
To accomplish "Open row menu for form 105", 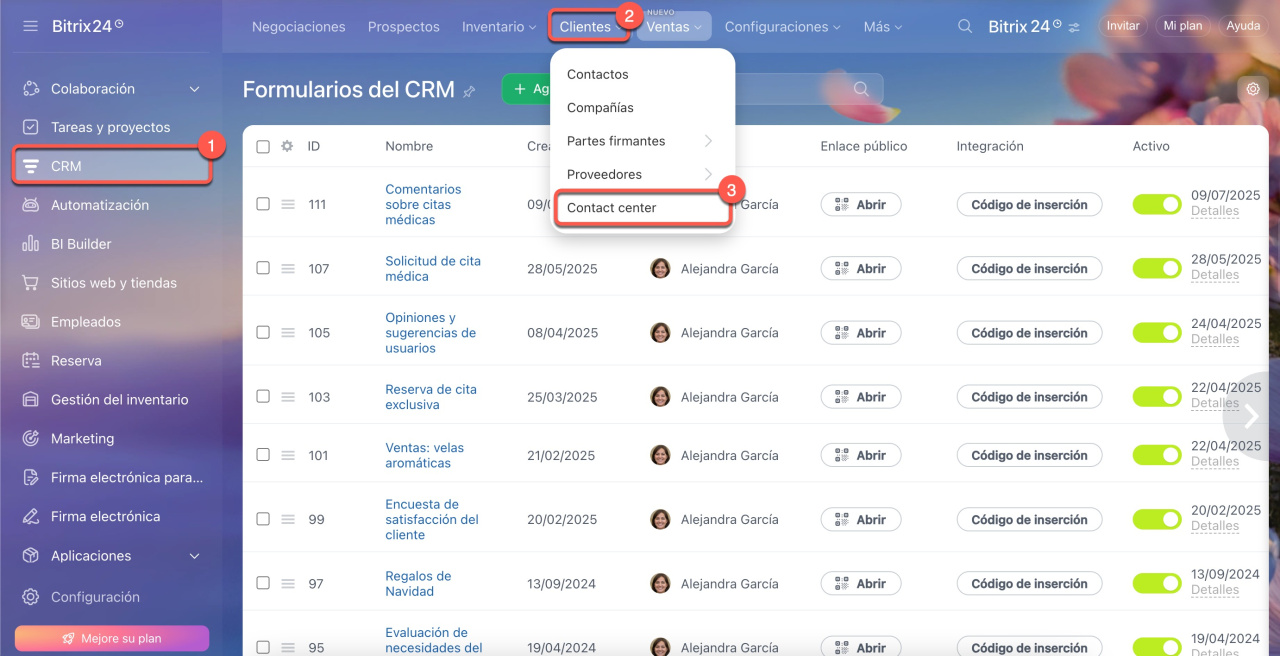I will click(287, 332).
